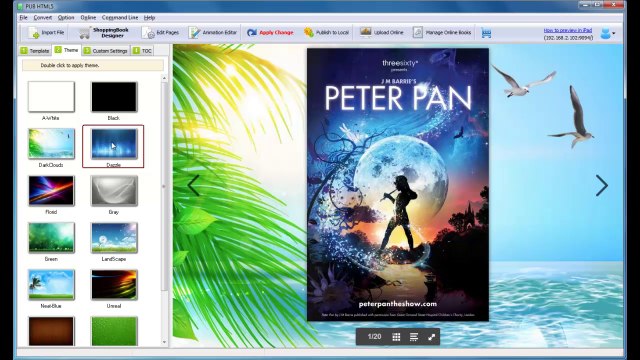Publish to Local output
Viewport: 640px width, 360px height.
(326, 33)
